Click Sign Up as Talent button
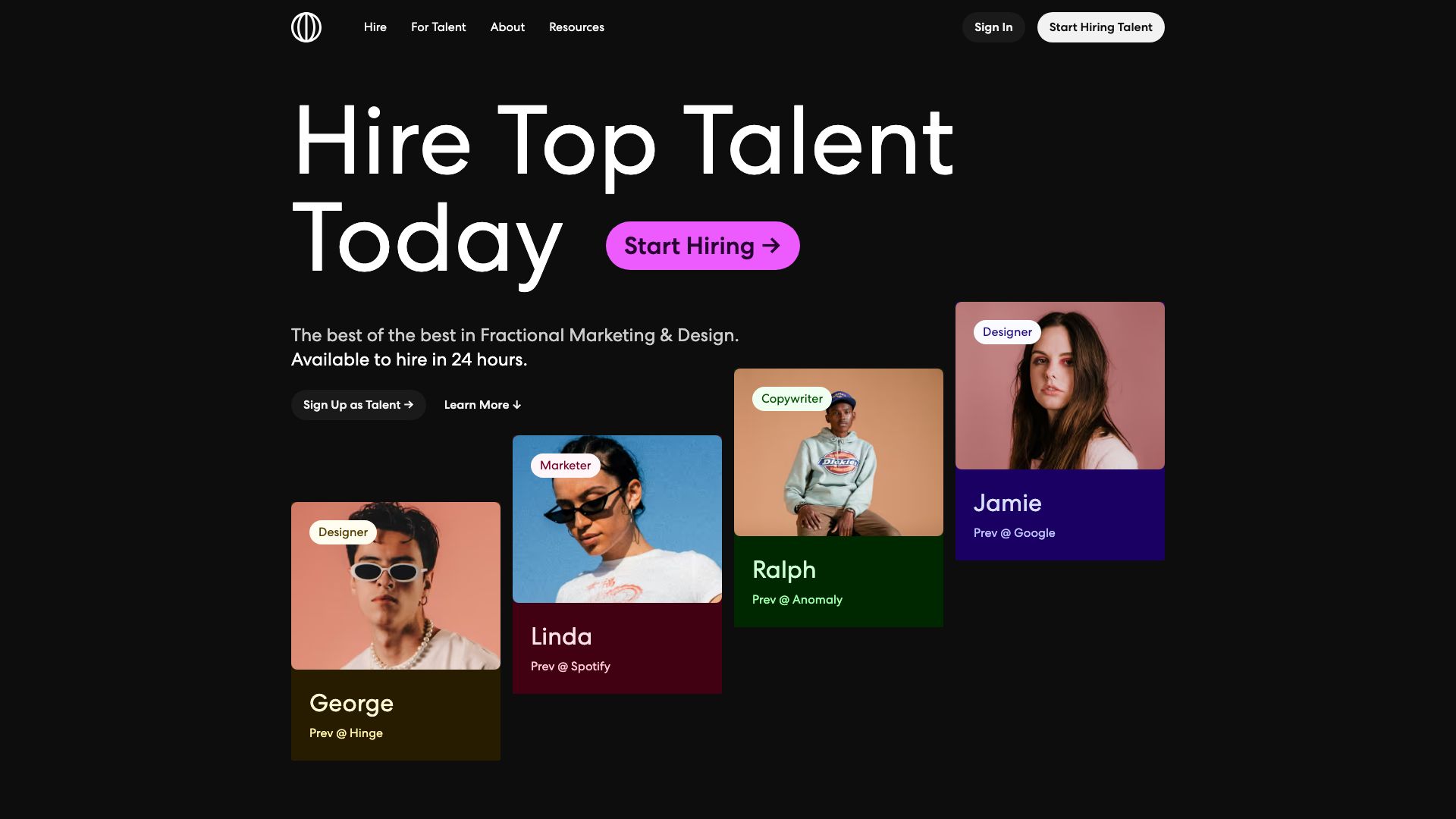 tap(358, 405)
